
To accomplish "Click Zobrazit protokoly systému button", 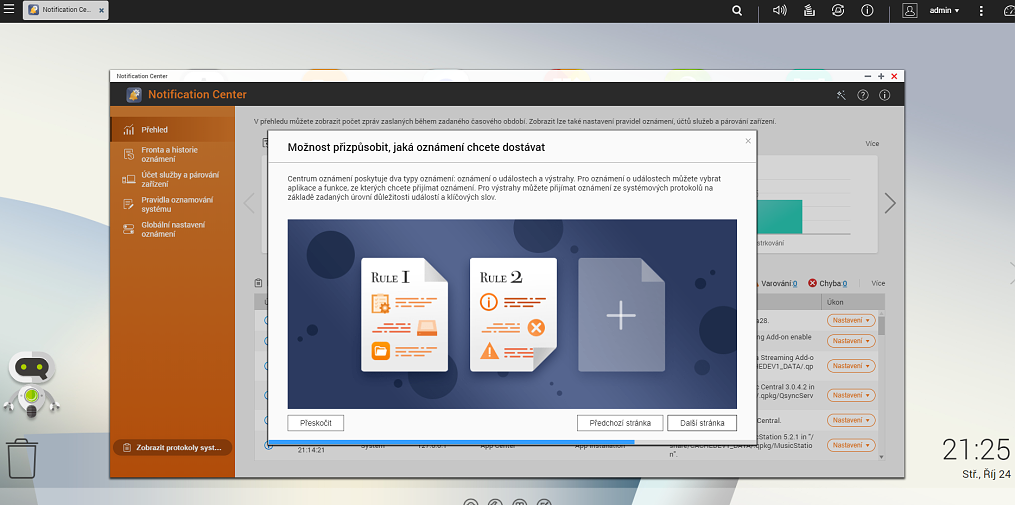I will coord(172,447).
